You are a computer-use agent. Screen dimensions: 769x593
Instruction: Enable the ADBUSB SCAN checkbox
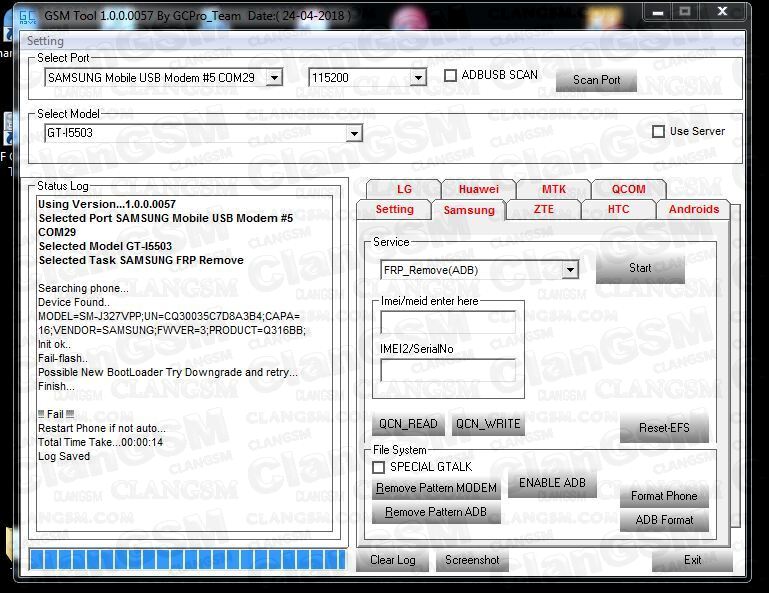pyautogui.click(x=450, y=76)
